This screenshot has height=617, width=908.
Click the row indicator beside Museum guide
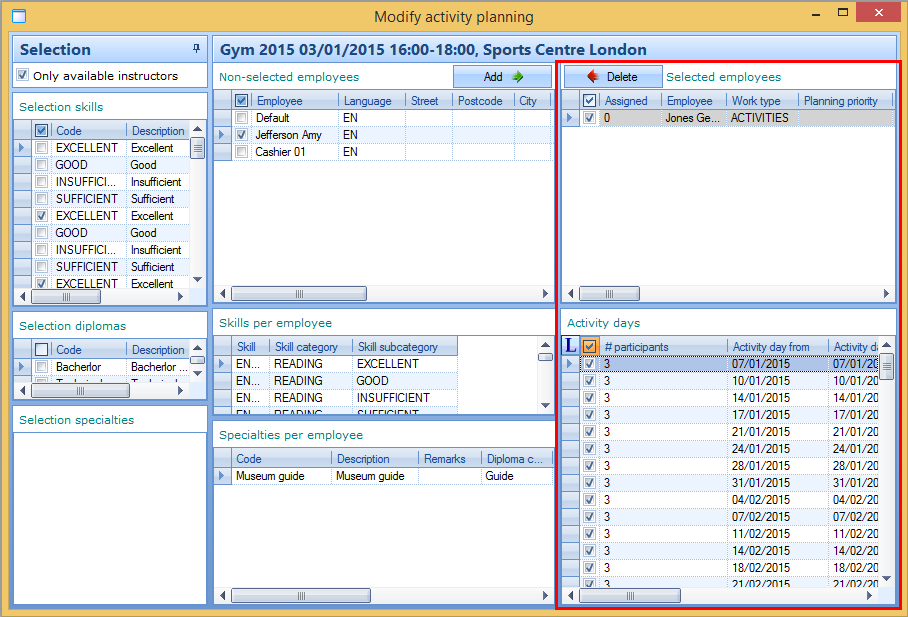tap(222, 476)
